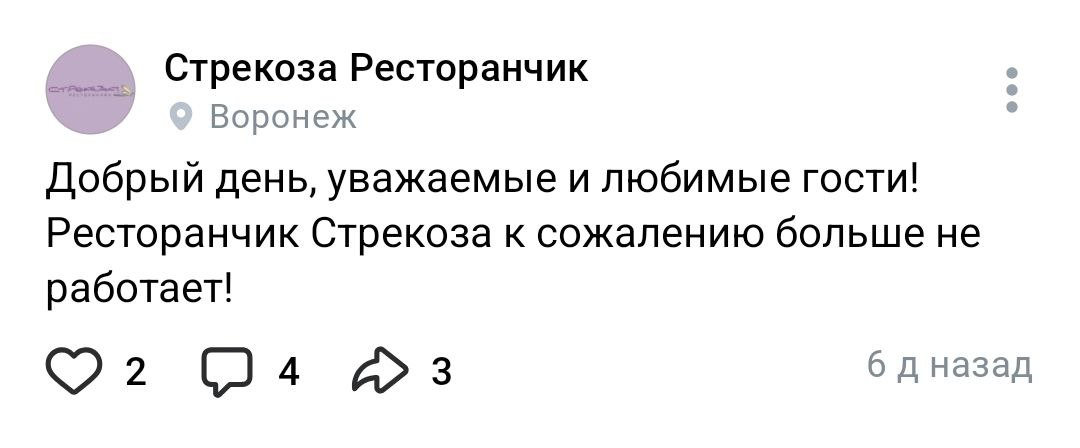Viewport: 1080px width, 448px height.
Task: Click the word 'назад' in the timestamp
Action: coord(981,367)
